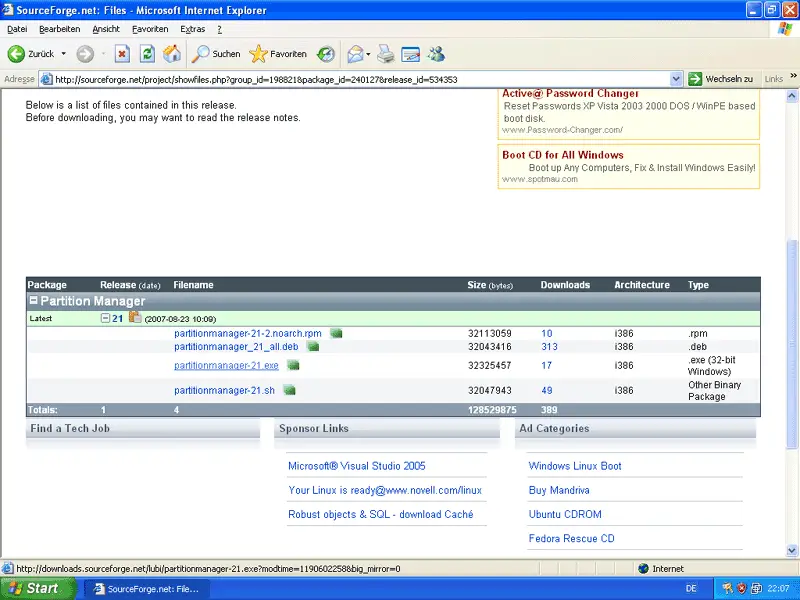This screenshot has height=600, width=800.
Task: Collapse release 21 file list
Action: coord(106,318)
